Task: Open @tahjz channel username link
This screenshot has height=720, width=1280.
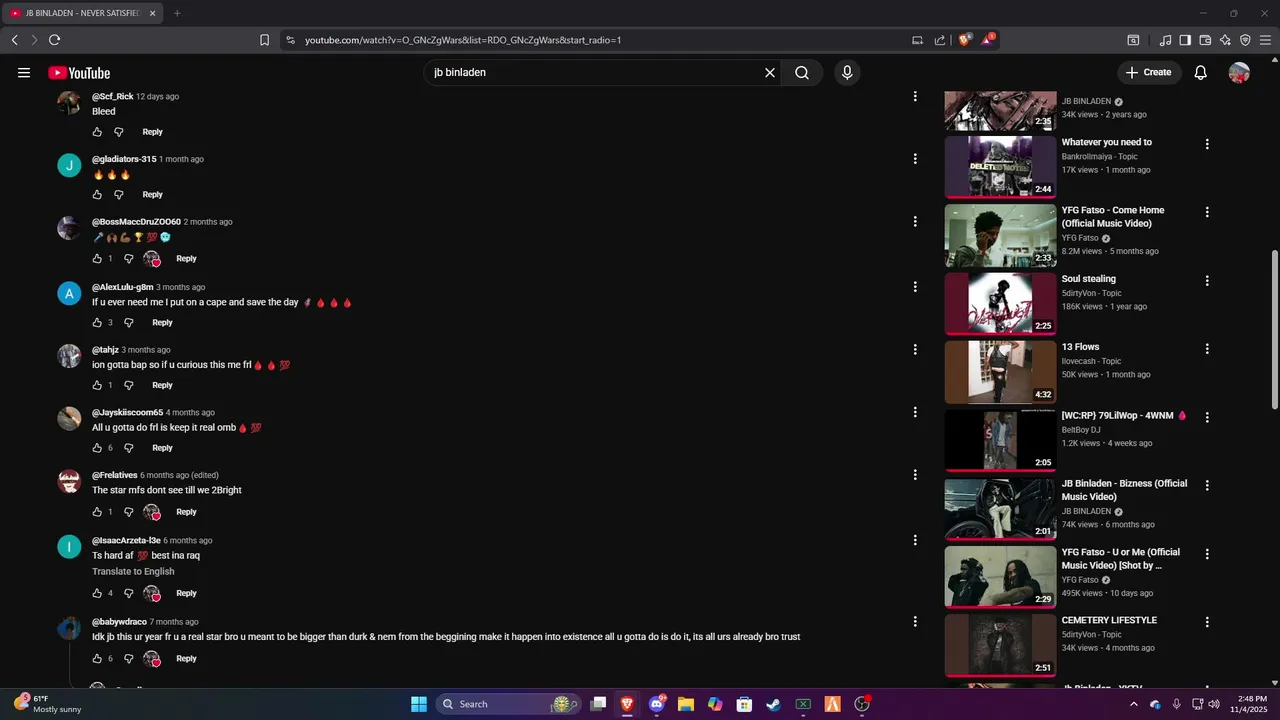Action: click(105, 350)
